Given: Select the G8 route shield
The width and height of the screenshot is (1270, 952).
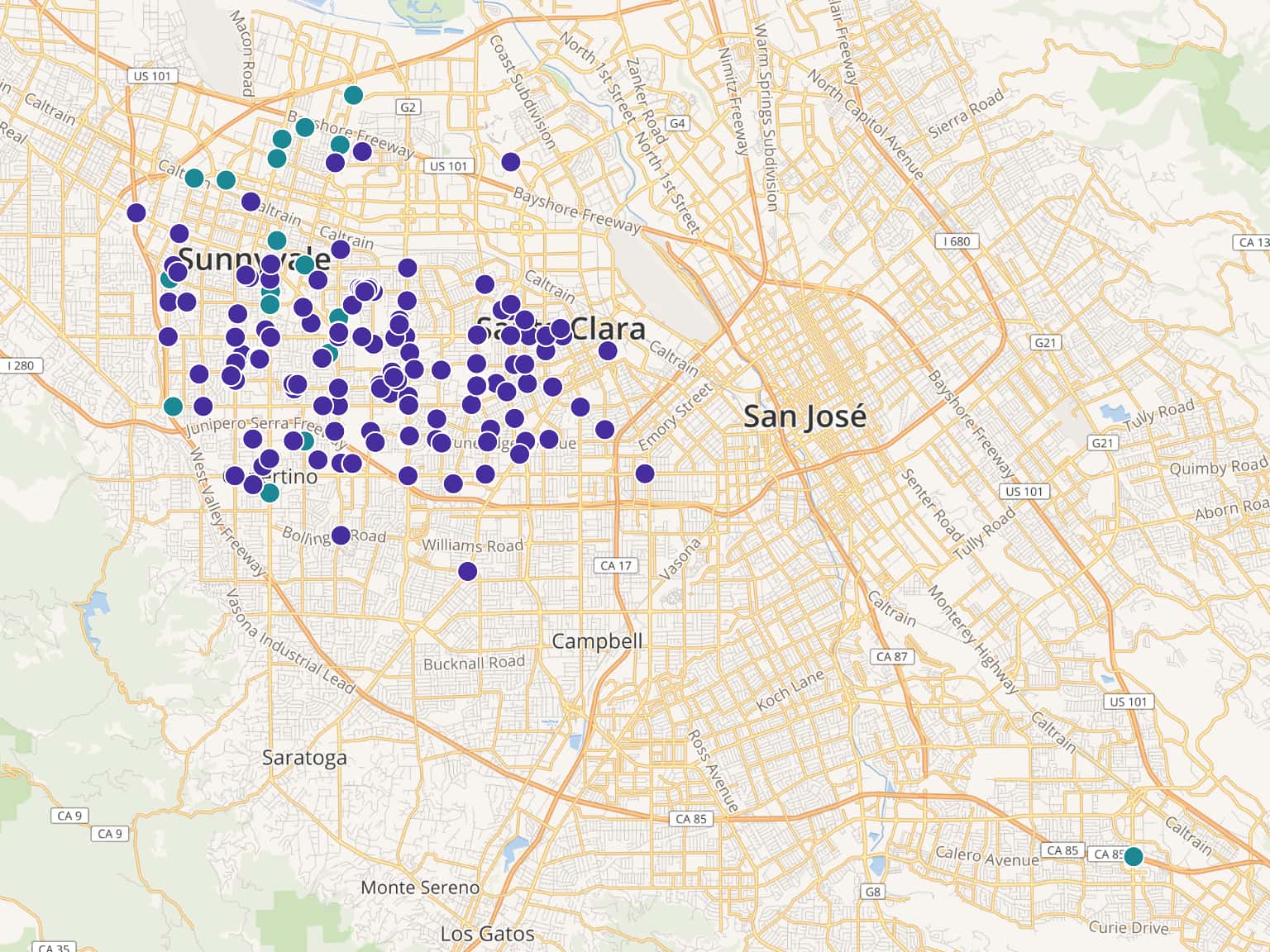Looking at the screenshot, I should pos(872,892).
